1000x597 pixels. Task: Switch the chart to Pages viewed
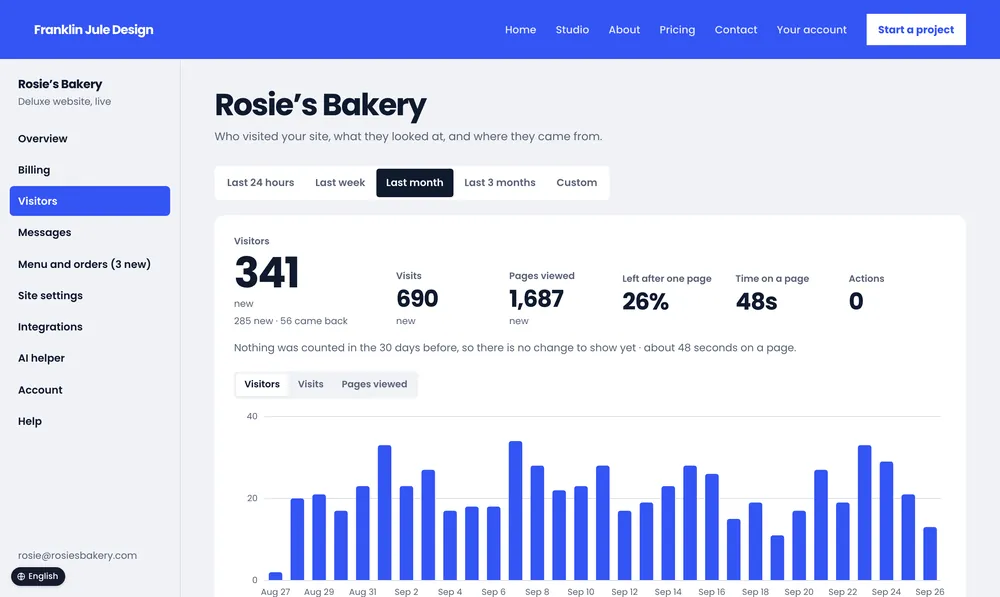coord(374,384)
